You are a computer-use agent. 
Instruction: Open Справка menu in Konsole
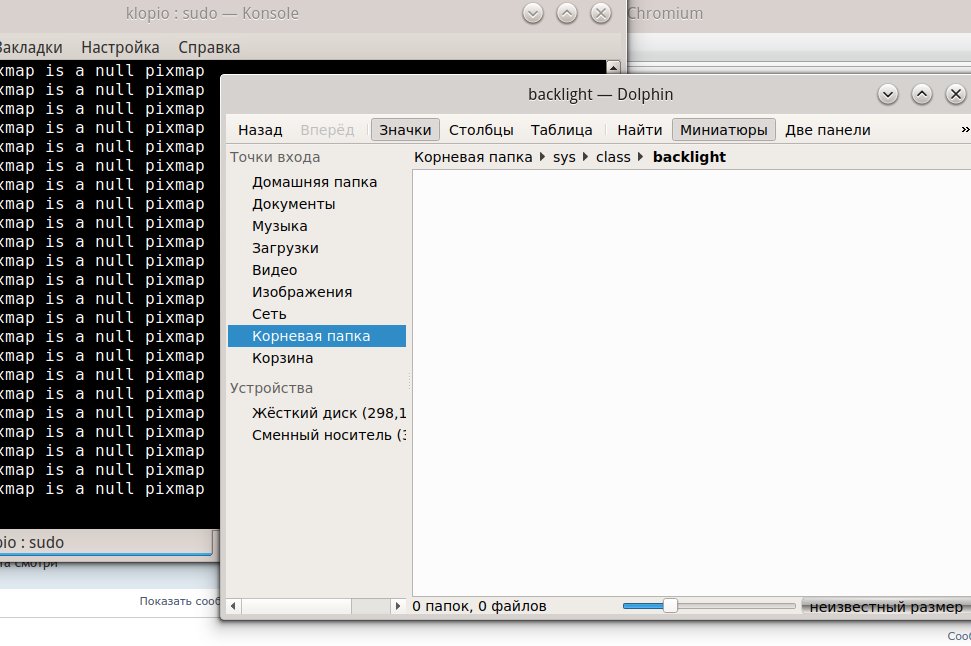[x=209, y=48]
